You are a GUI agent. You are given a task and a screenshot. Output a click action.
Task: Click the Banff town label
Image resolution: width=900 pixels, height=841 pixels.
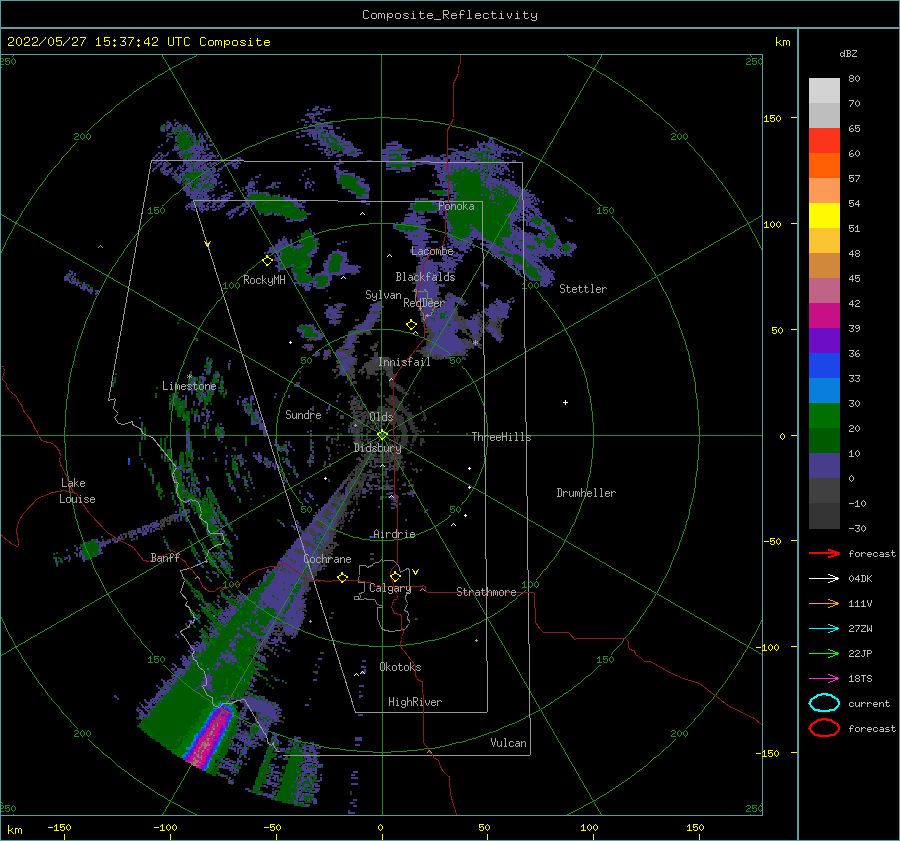[x=165, y=557]
